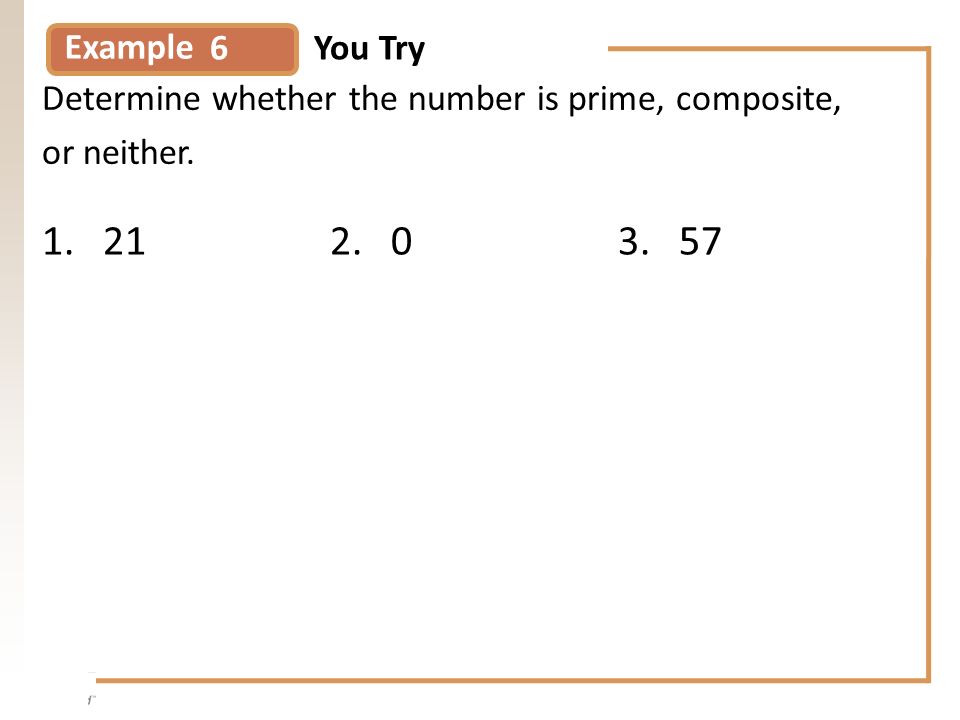This screenshot has height=720, width=960.
Task: Select the problem label 1.
Action: (58, 241)
